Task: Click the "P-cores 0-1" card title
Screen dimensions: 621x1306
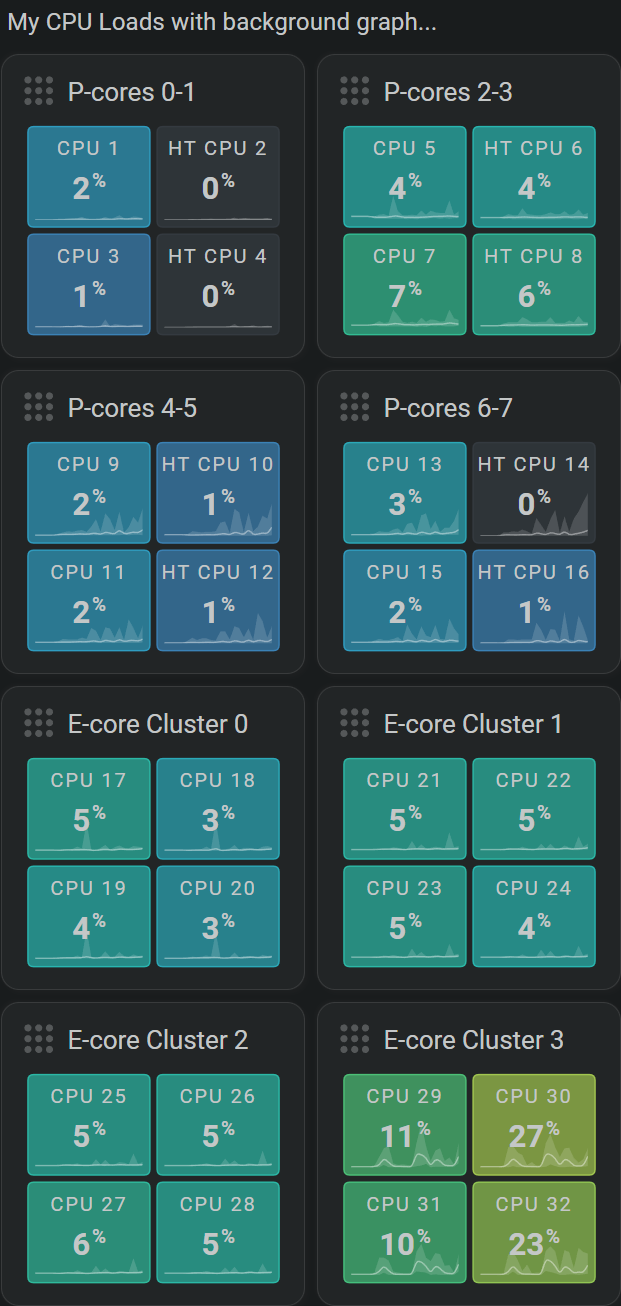Action: (x=131, y=92)
